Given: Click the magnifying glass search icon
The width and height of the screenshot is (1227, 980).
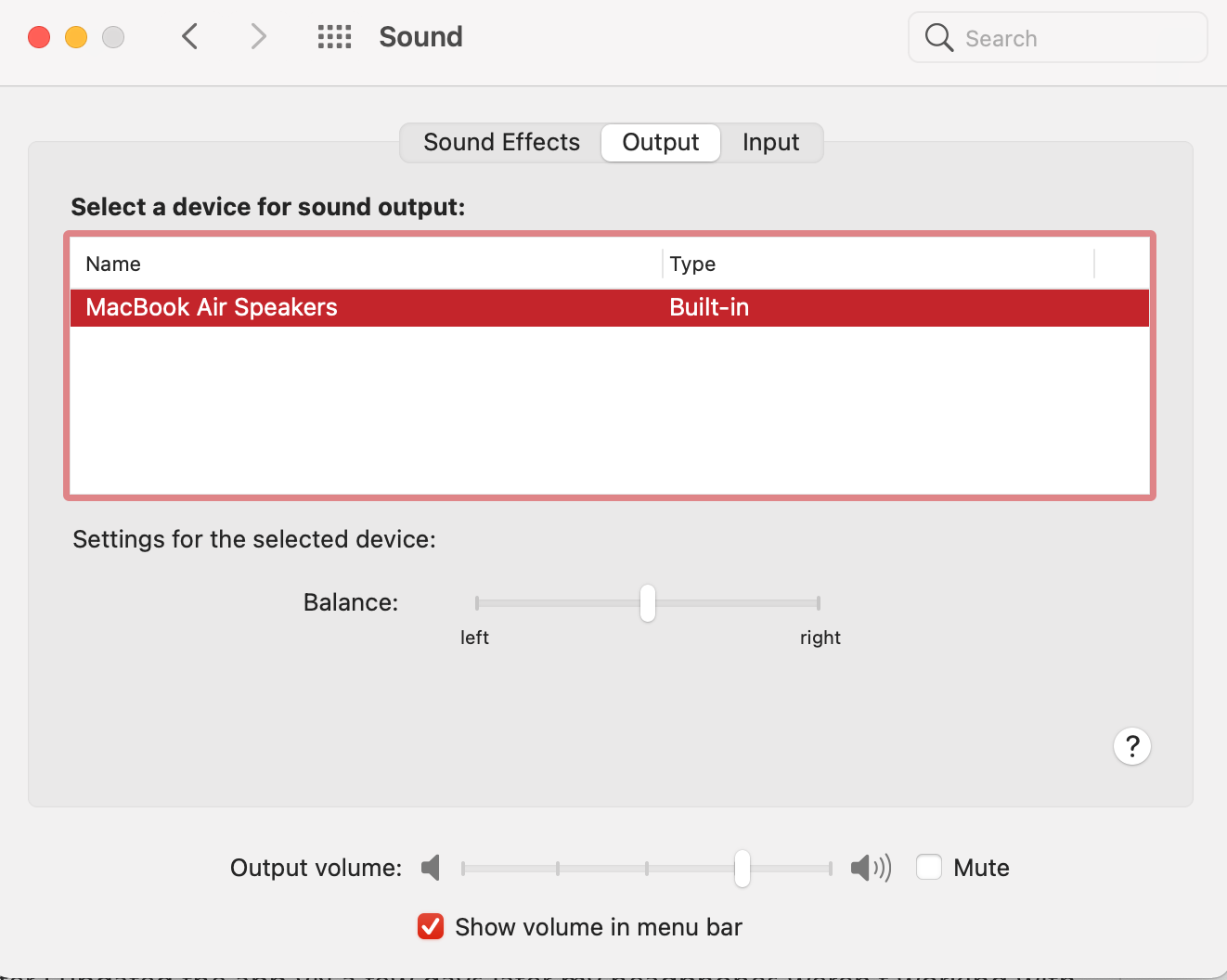Looking at the screenshot, I should [x=939, y=38].
